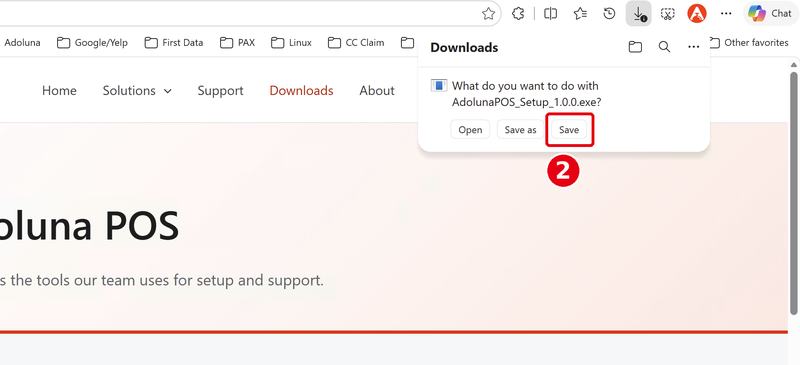Click the scrollbar up arrow
Screen dimensions: 800x365
(794, 64)
